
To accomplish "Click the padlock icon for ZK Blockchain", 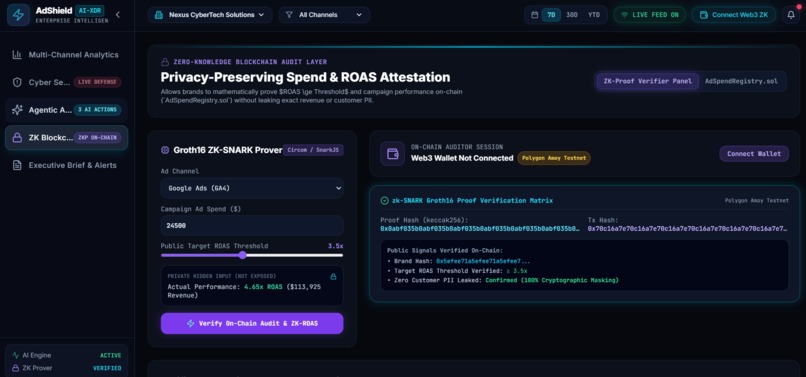I will (17, 137).
